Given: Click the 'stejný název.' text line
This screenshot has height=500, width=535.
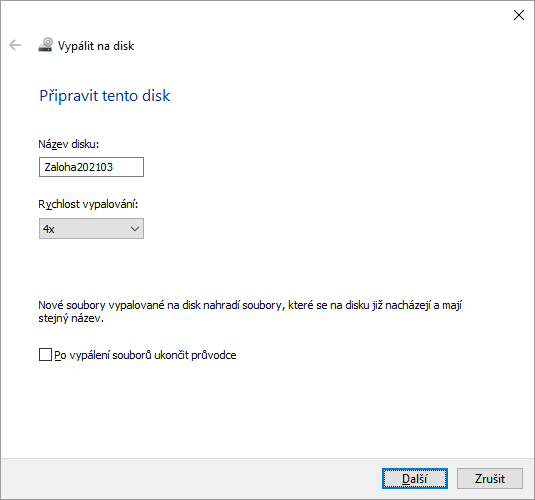Looking at the screenshot, I should click(x=71, y=318).
